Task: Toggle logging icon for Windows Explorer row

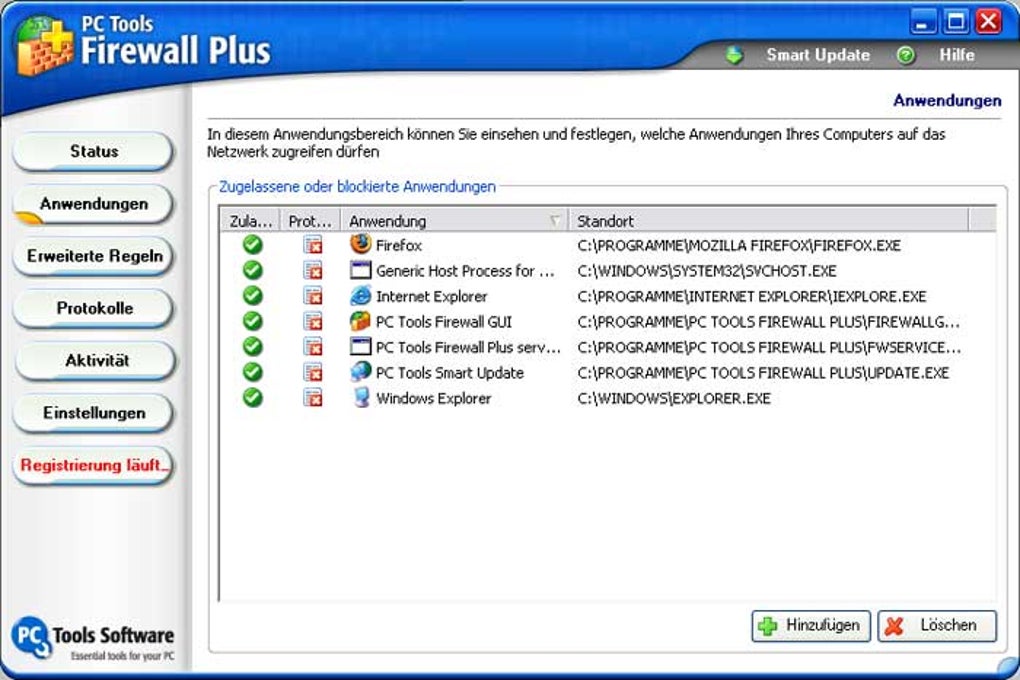Action: click(x=313, y=397)
